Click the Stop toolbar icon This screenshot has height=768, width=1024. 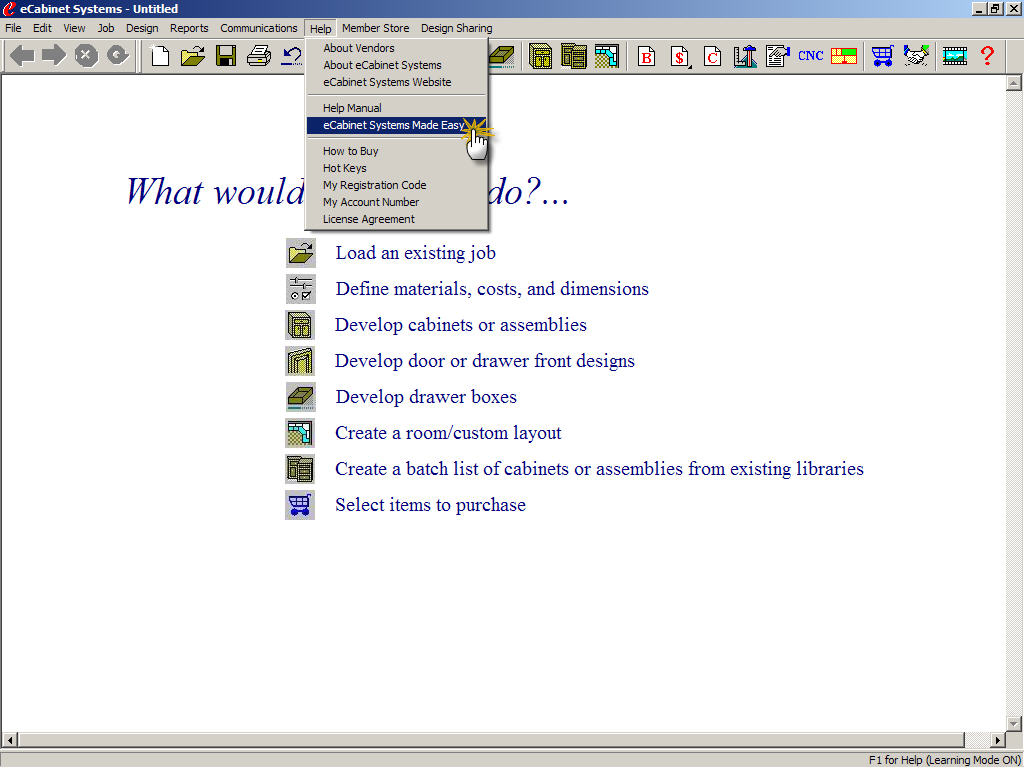pos(86,56)
